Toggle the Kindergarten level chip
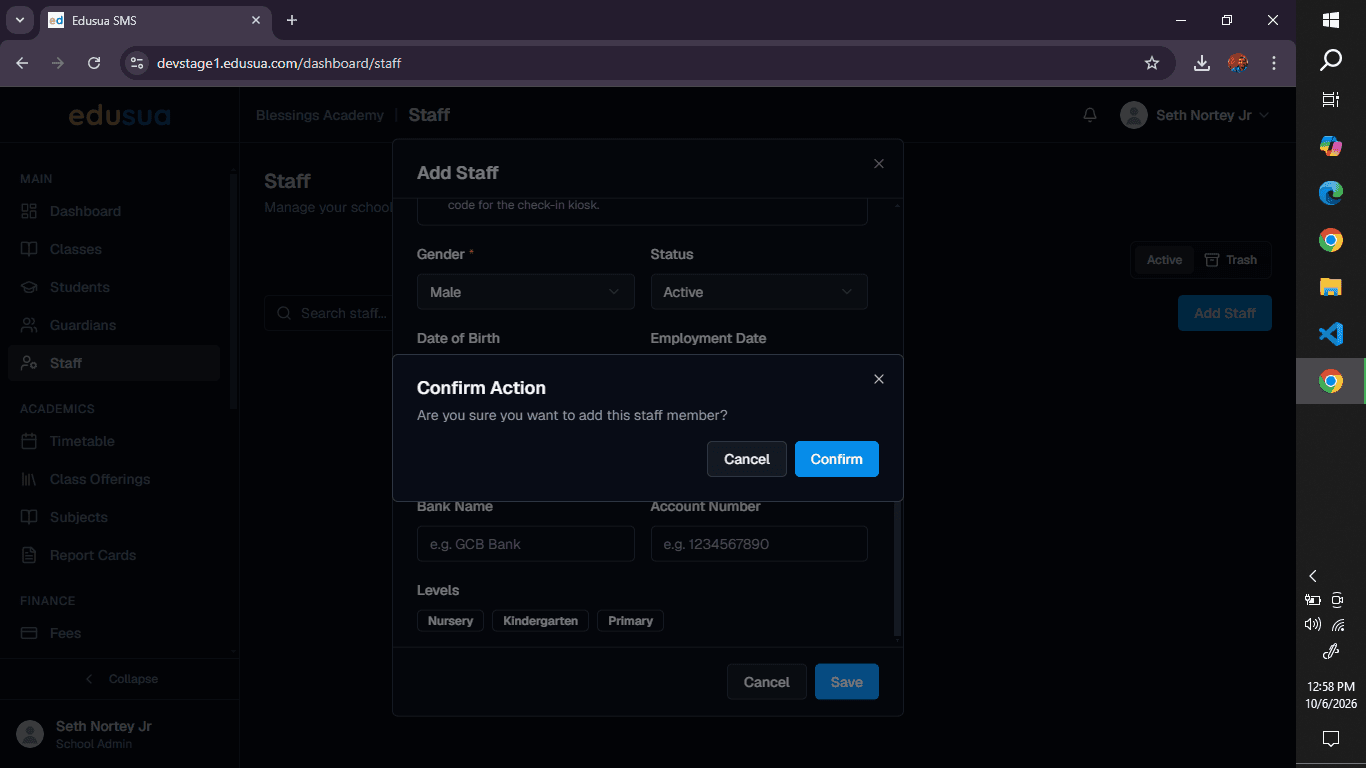Viewport: 1366px width, 768px height. click(x=540, y=621)
